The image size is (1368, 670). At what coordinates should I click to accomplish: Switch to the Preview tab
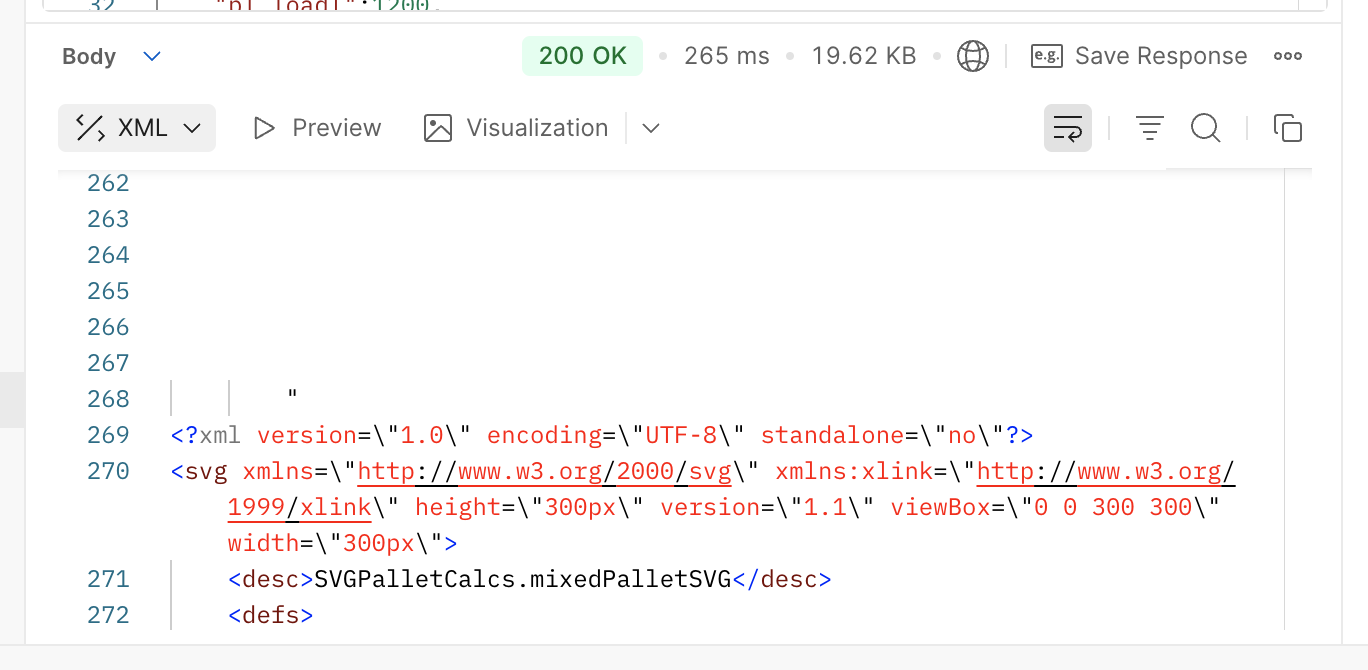click(317, 128)
